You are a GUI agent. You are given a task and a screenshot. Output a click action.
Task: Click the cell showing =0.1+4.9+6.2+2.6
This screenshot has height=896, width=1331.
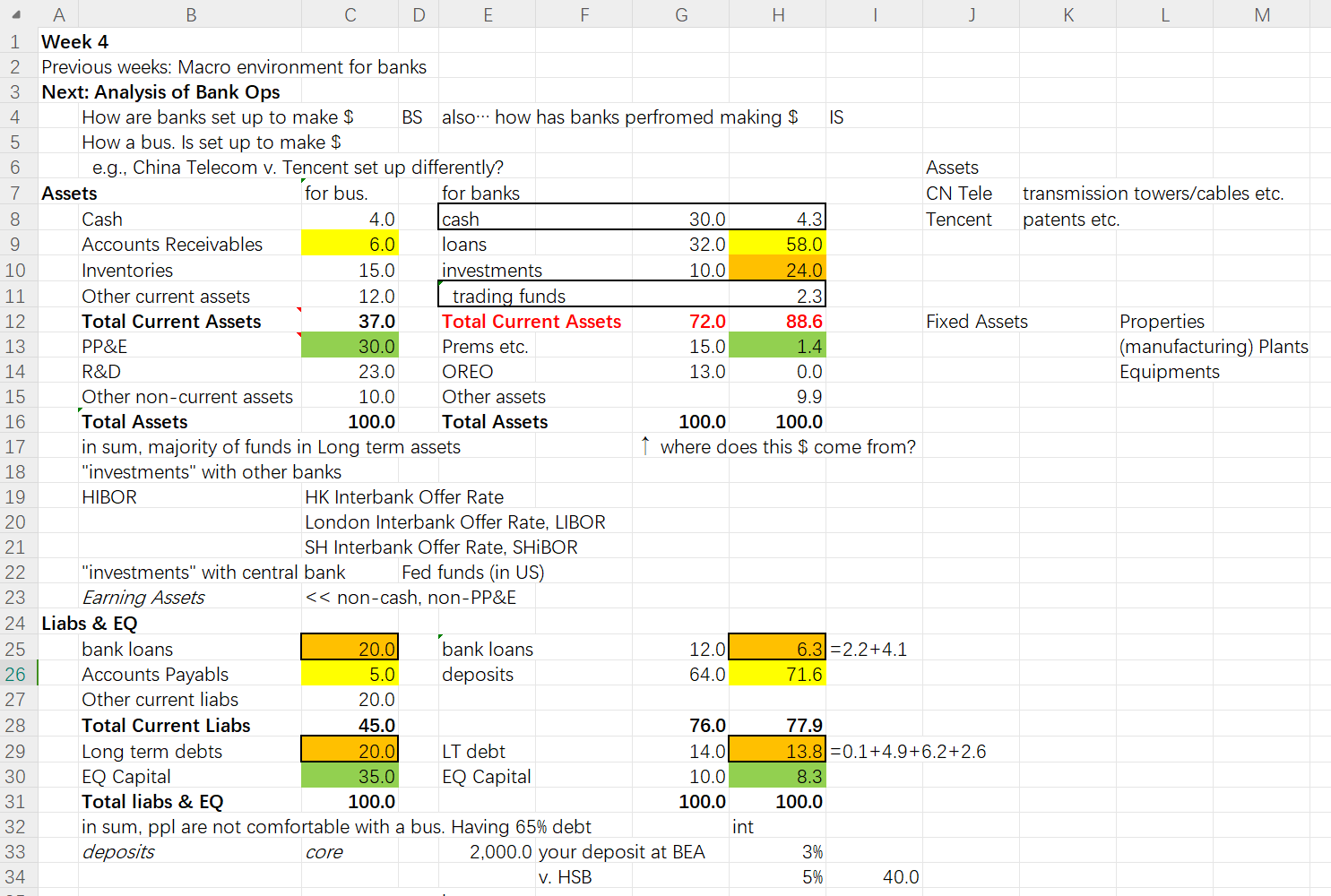pos(908,752)
